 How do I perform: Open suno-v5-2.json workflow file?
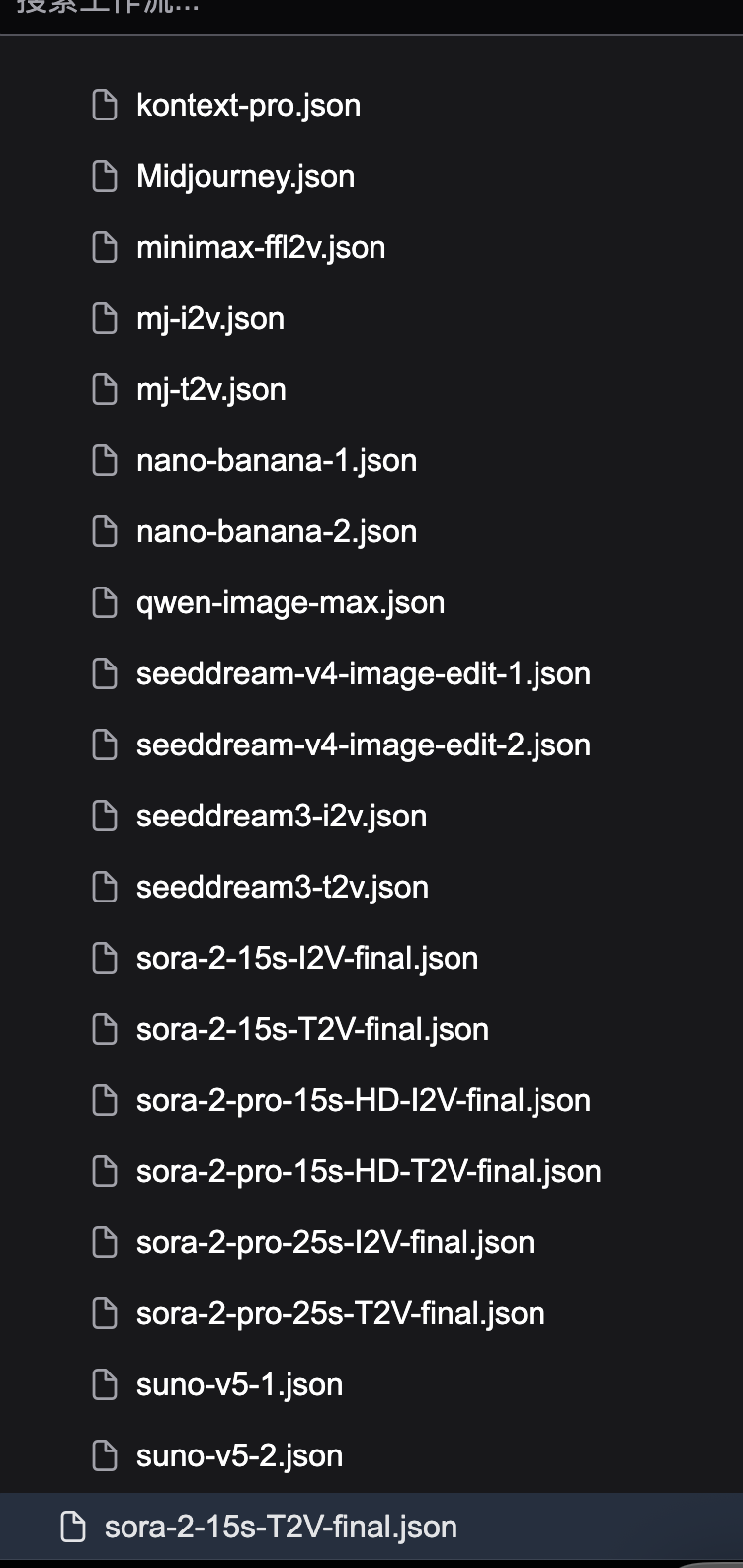click(239, 1455)
